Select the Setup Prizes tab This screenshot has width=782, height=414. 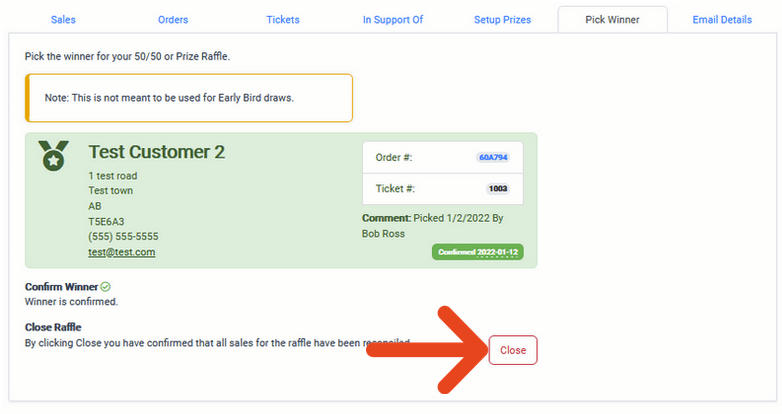click(x=502, y=19)
